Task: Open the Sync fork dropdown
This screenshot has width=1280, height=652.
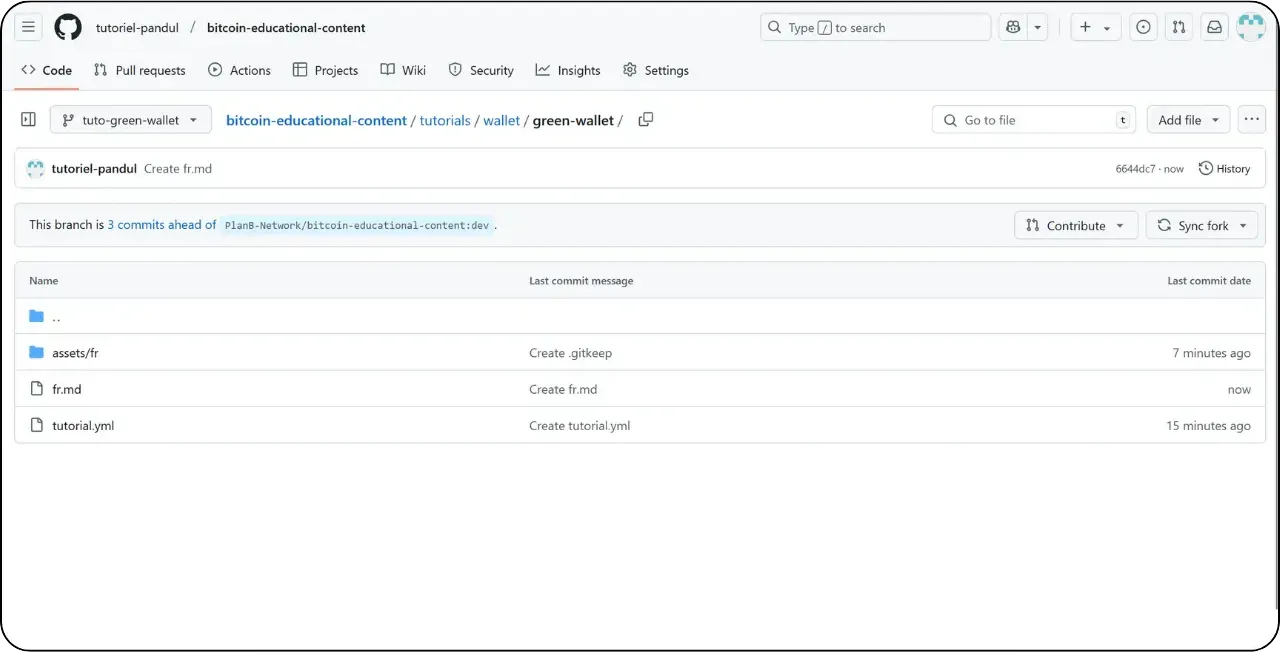Action: [1202, 225]
